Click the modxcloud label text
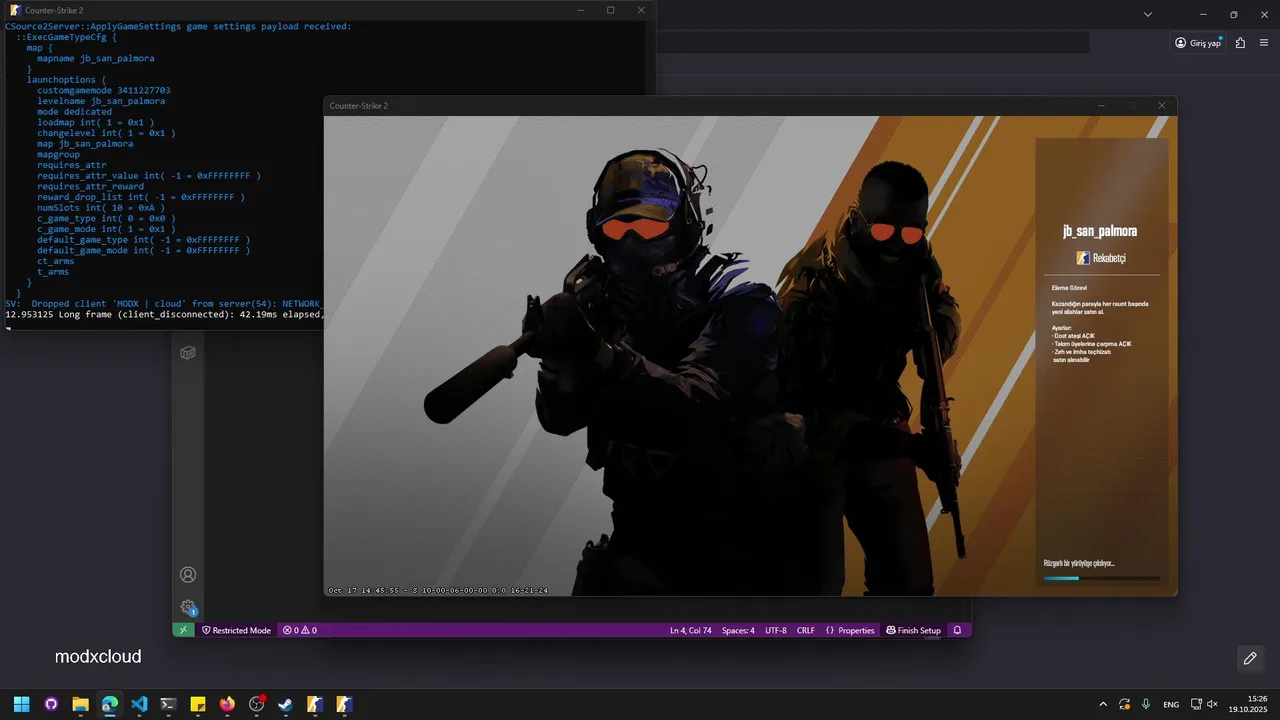The height and width of the screenshot is (720, 1280). click(x=98, y=657)
